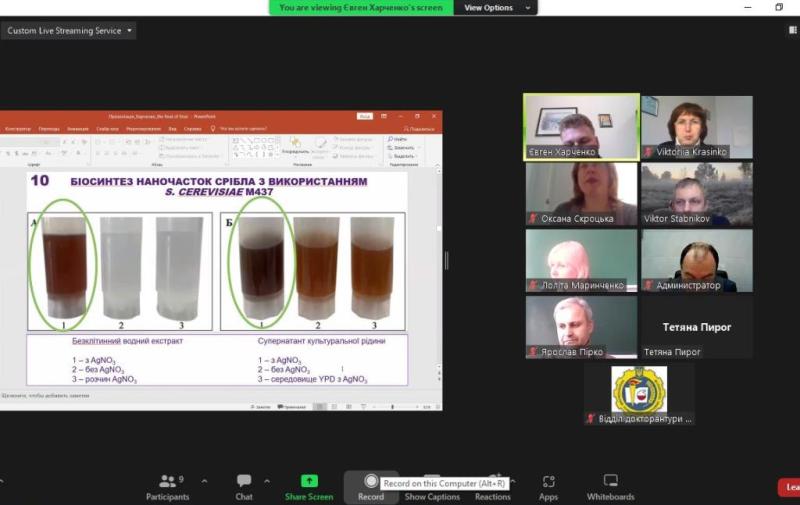800x505 pixels.
Task: Select Оксана Скроцька's video tile
Action: click(x=581, y=194)
